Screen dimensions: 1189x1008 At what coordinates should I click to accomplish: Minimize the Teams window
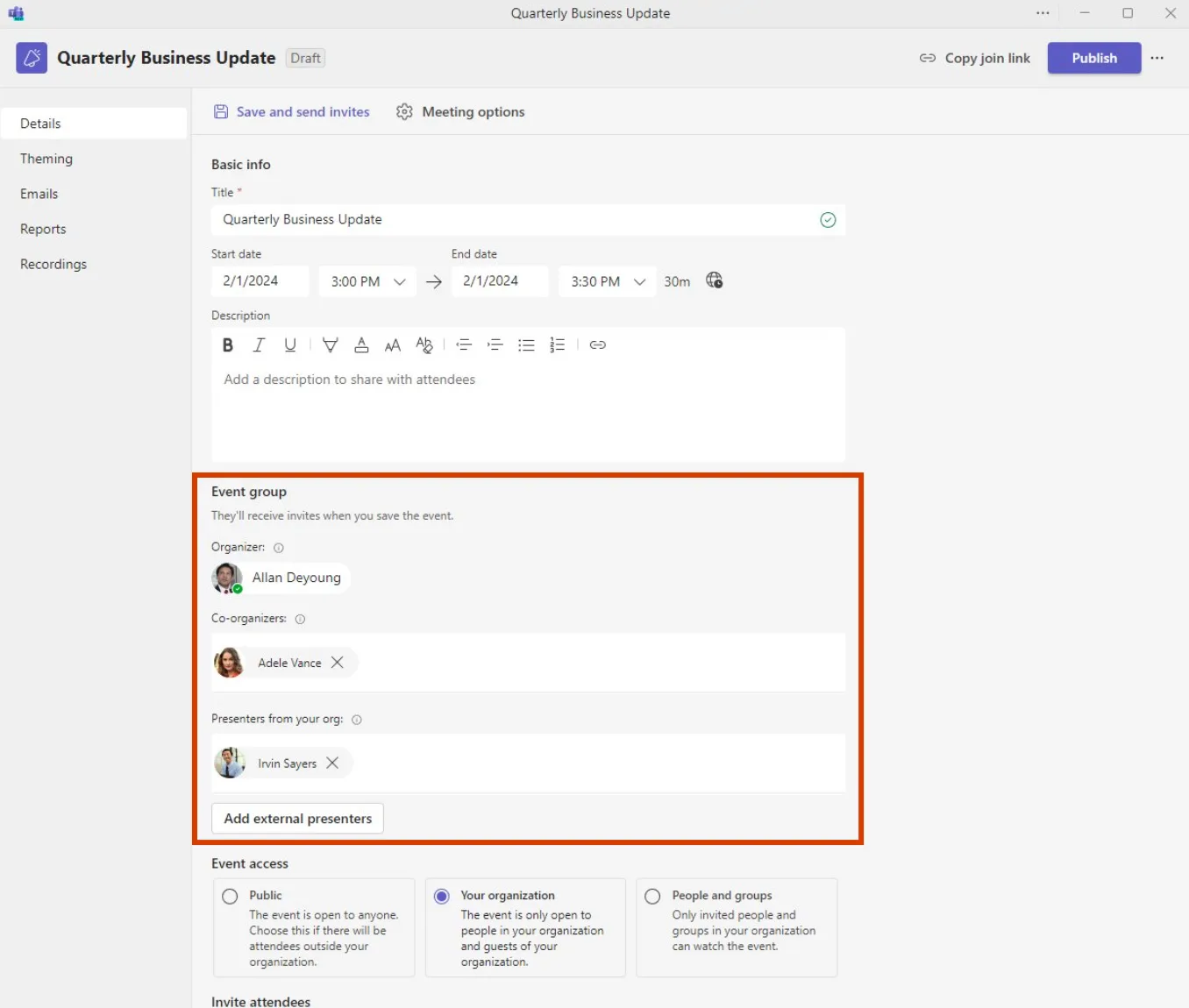point(1085,13)
